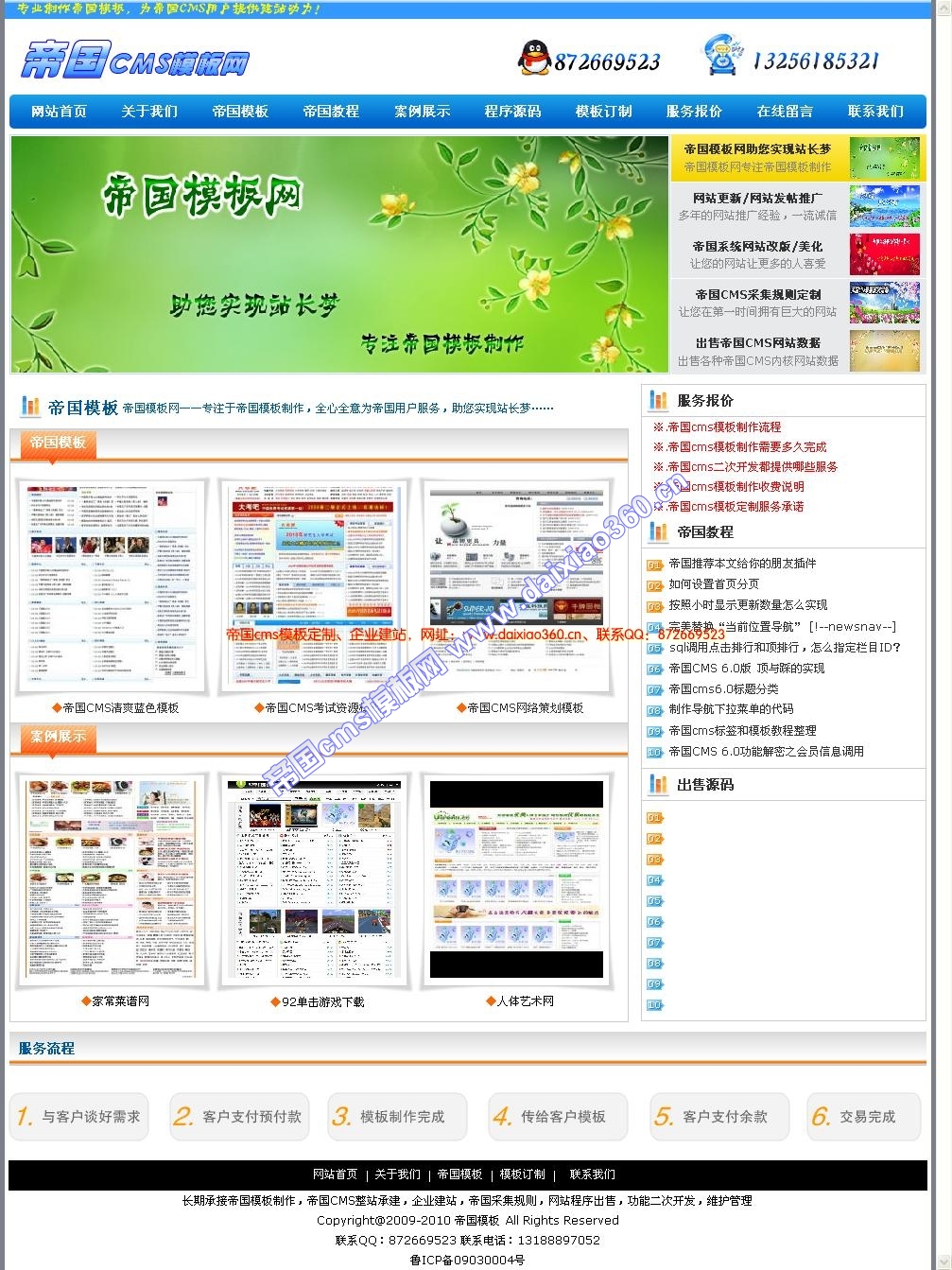Click the bar chart icon beside 帝国教程 heading
The image size is (952, 1270).
(658, 532)
